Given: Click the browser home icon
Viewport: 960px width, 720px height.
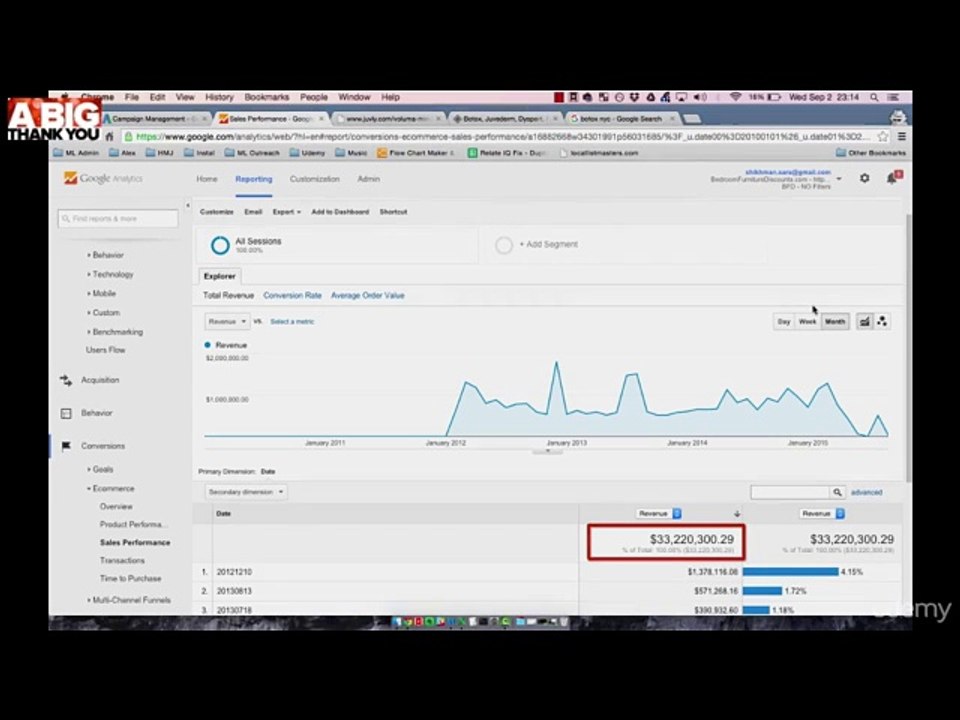Looking at the screenshot, I should tap(110, 137).
